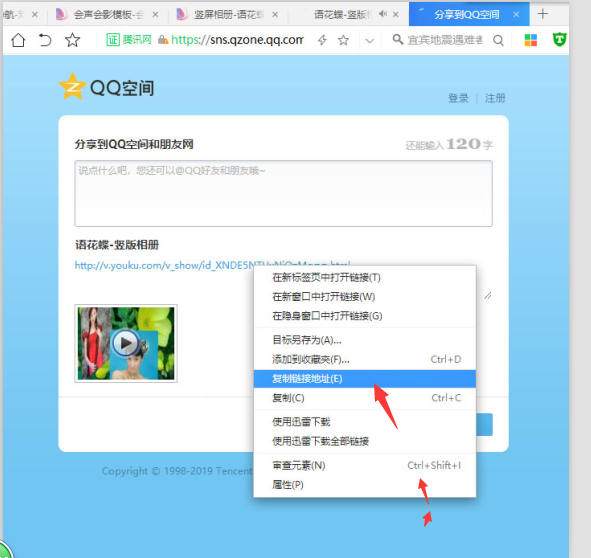
Task: Choose 在隐身窗口中打开链接(G)
Action: 364,316
